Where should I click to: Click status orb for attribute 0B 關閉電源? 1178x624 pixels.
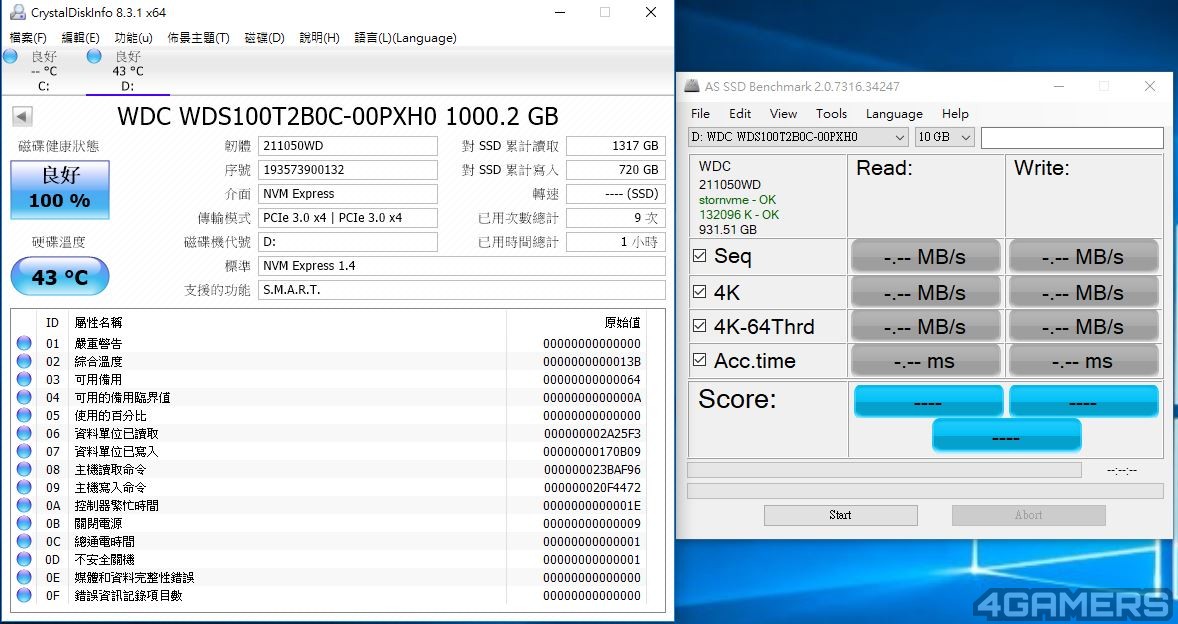[x=24, y=523]
